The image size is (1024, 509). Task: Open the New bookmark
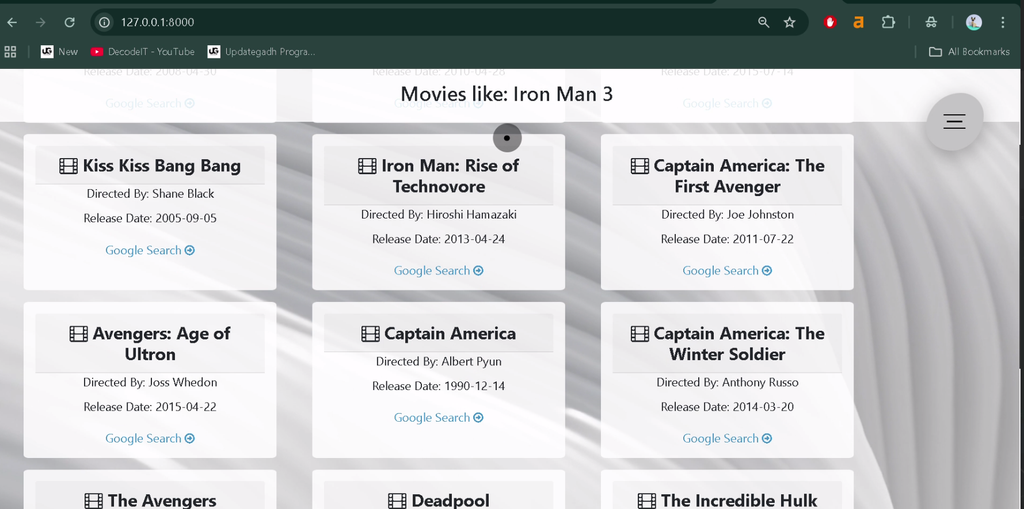coord(59,52)
